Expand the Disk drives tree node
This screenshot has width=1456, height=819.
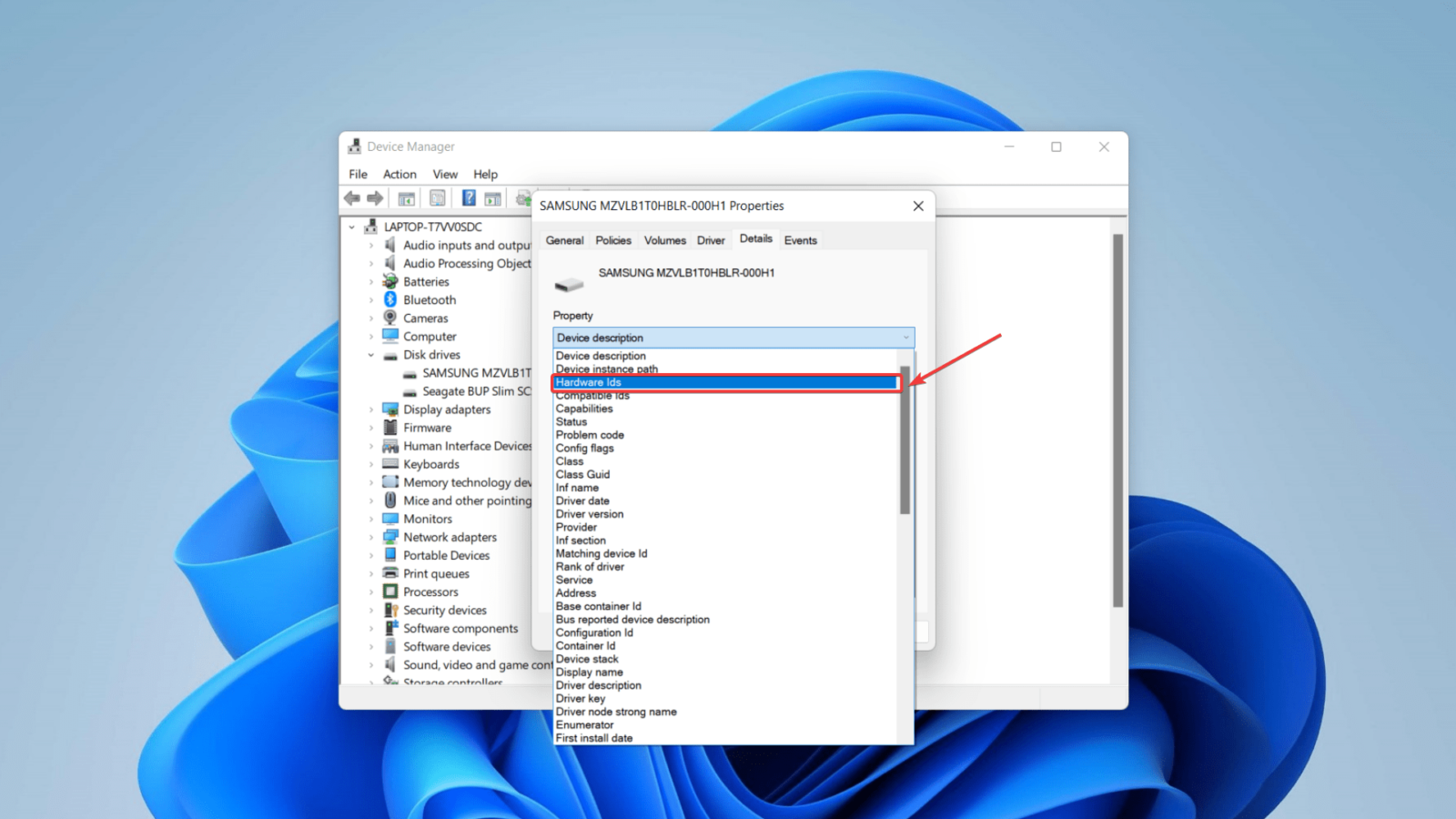(371, 354)
